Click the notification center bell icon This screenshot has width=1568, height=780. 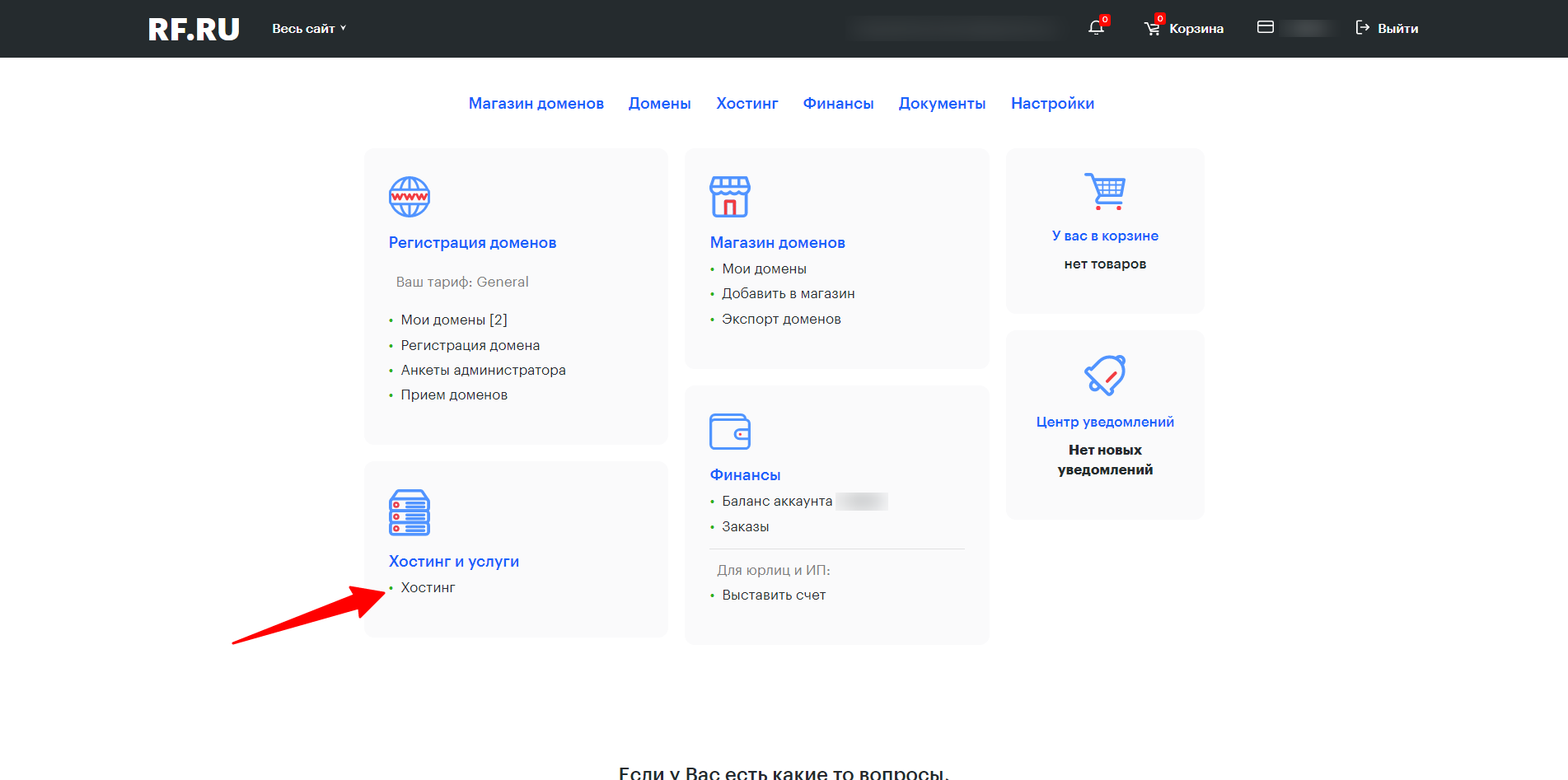[1105, 376]
